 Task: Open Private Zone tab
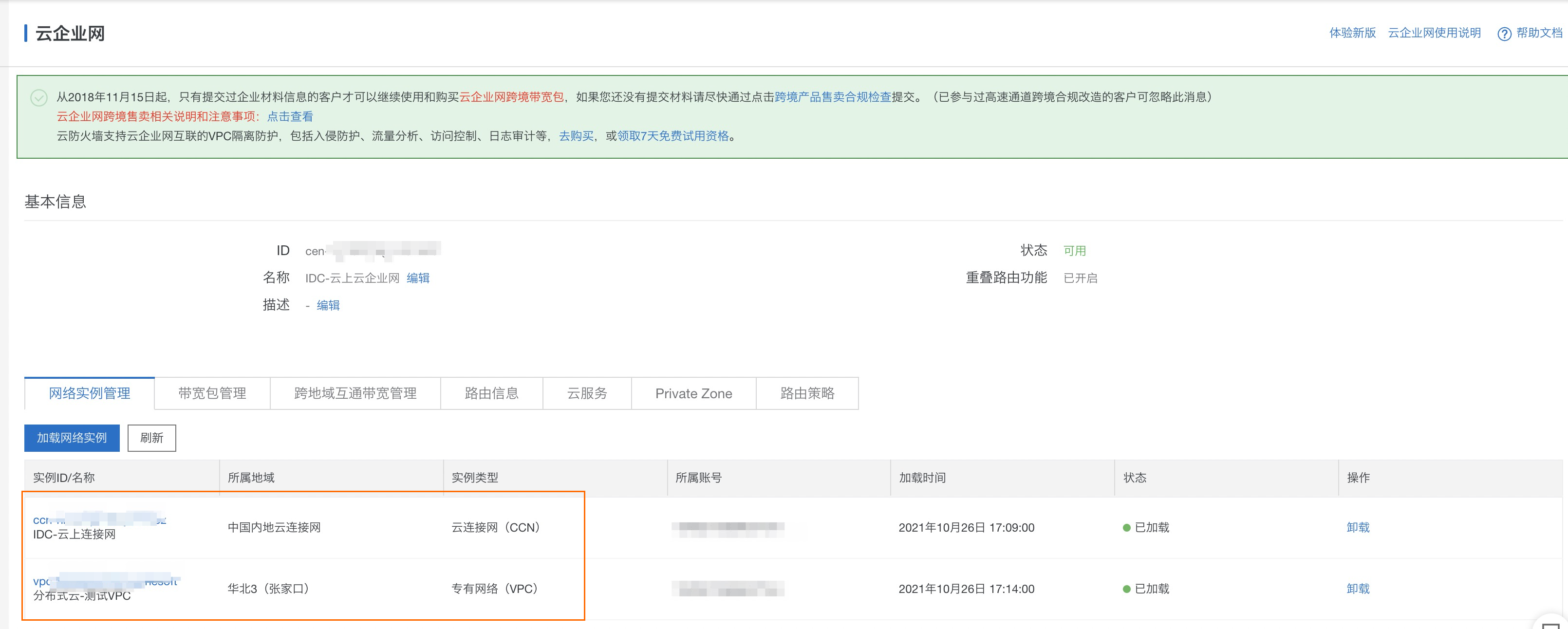[693, 393]
